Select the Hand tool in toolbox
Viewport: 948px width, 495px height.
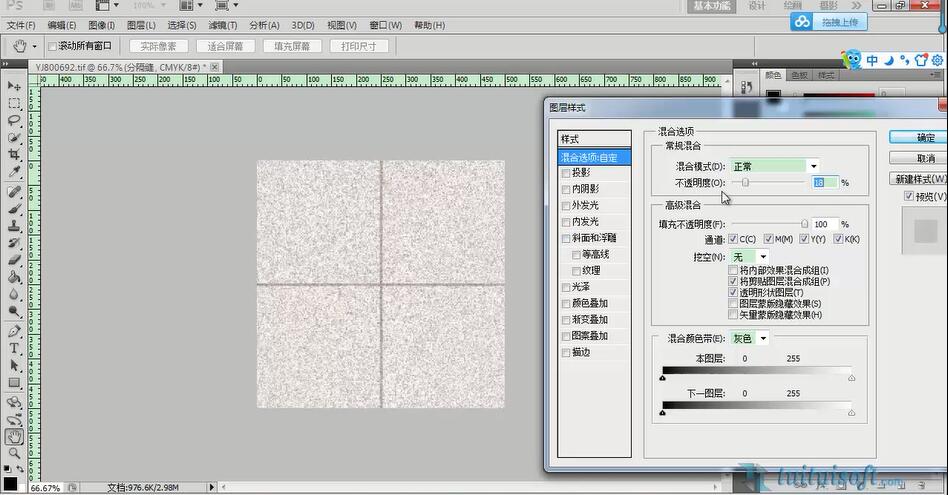[14, 437]
